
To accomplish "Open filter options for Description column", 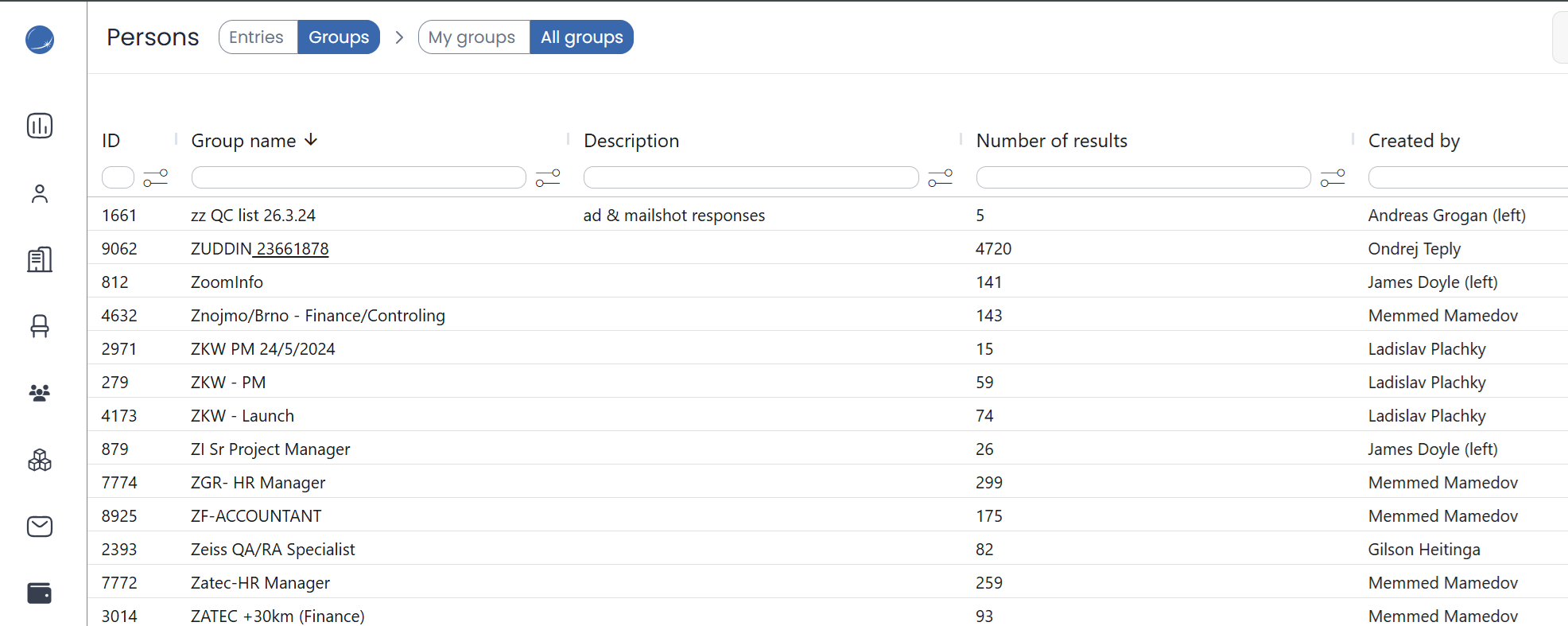I will point(940,177).
